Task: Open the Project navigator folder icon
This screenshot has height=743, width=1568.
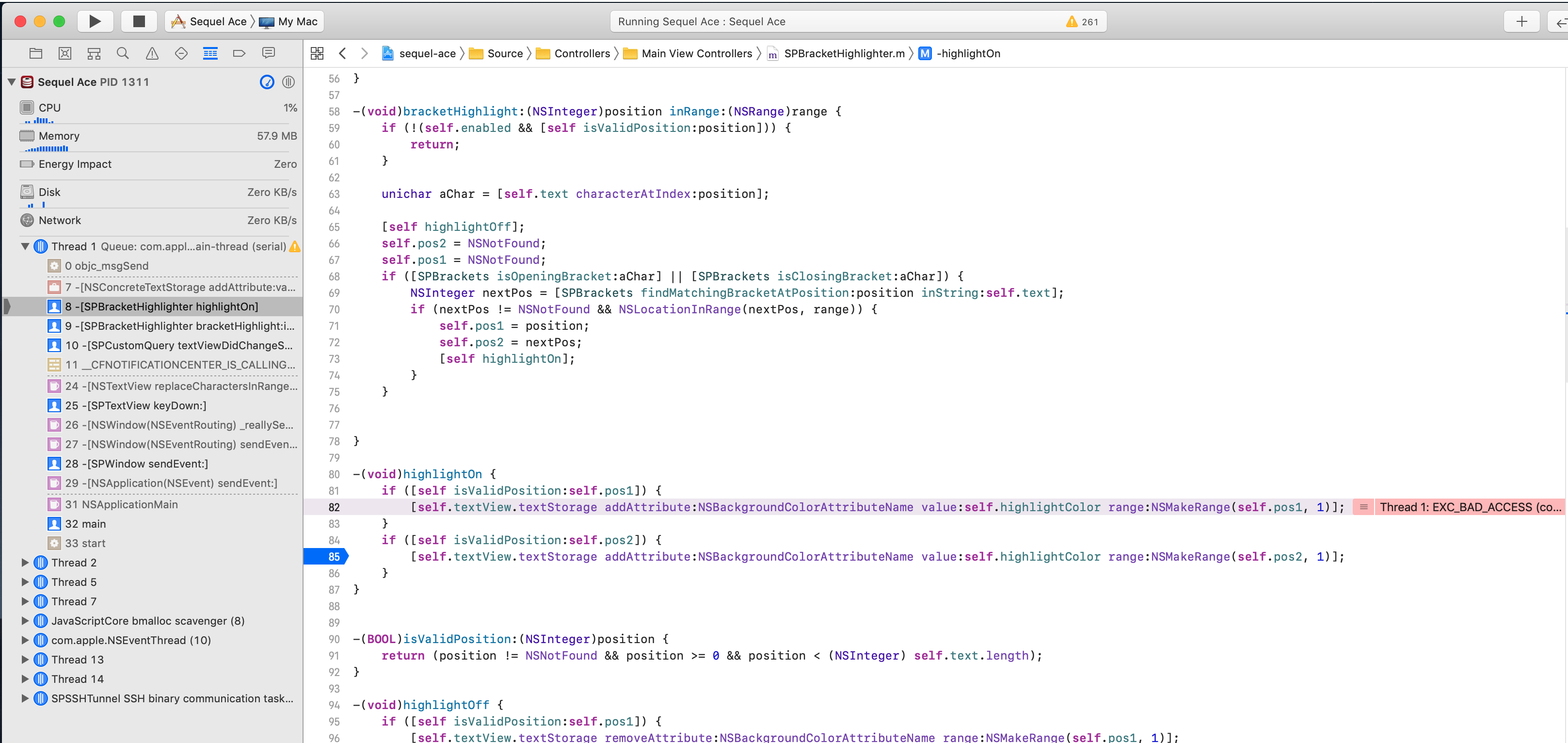Action: 36,54
